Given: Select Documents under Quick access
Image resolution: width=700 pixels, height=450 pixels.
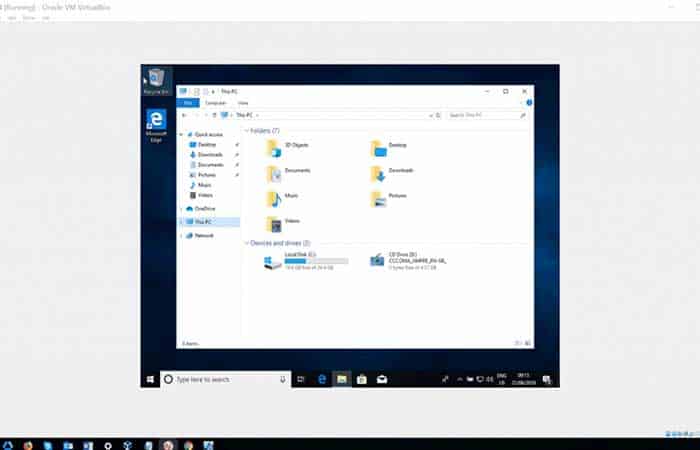Looking at the screenshot, I should coord(211,165).
